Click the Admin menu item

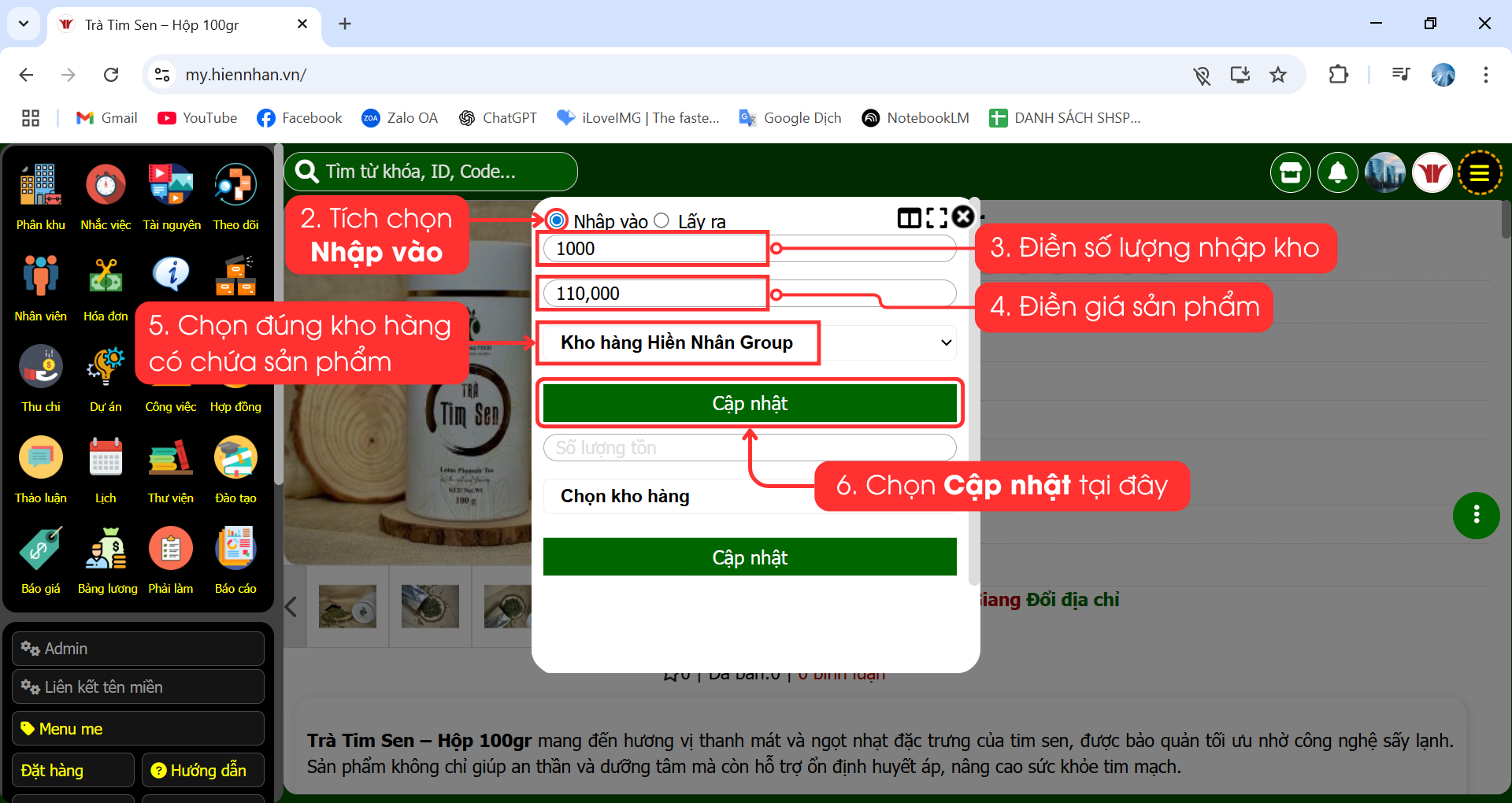138,649
